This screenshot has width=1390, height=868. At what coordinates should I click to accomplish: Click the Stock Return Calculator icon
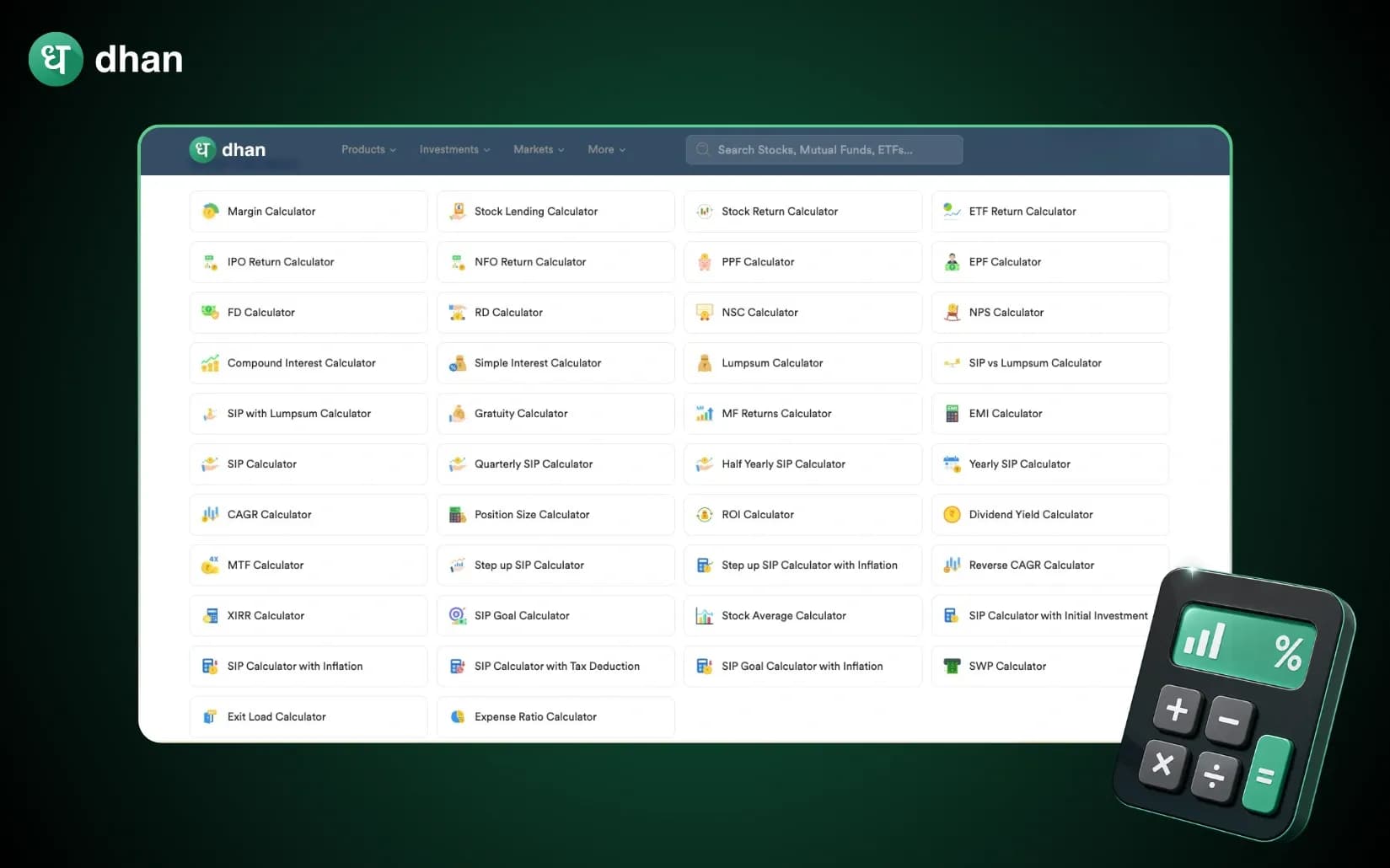(705, 212)
